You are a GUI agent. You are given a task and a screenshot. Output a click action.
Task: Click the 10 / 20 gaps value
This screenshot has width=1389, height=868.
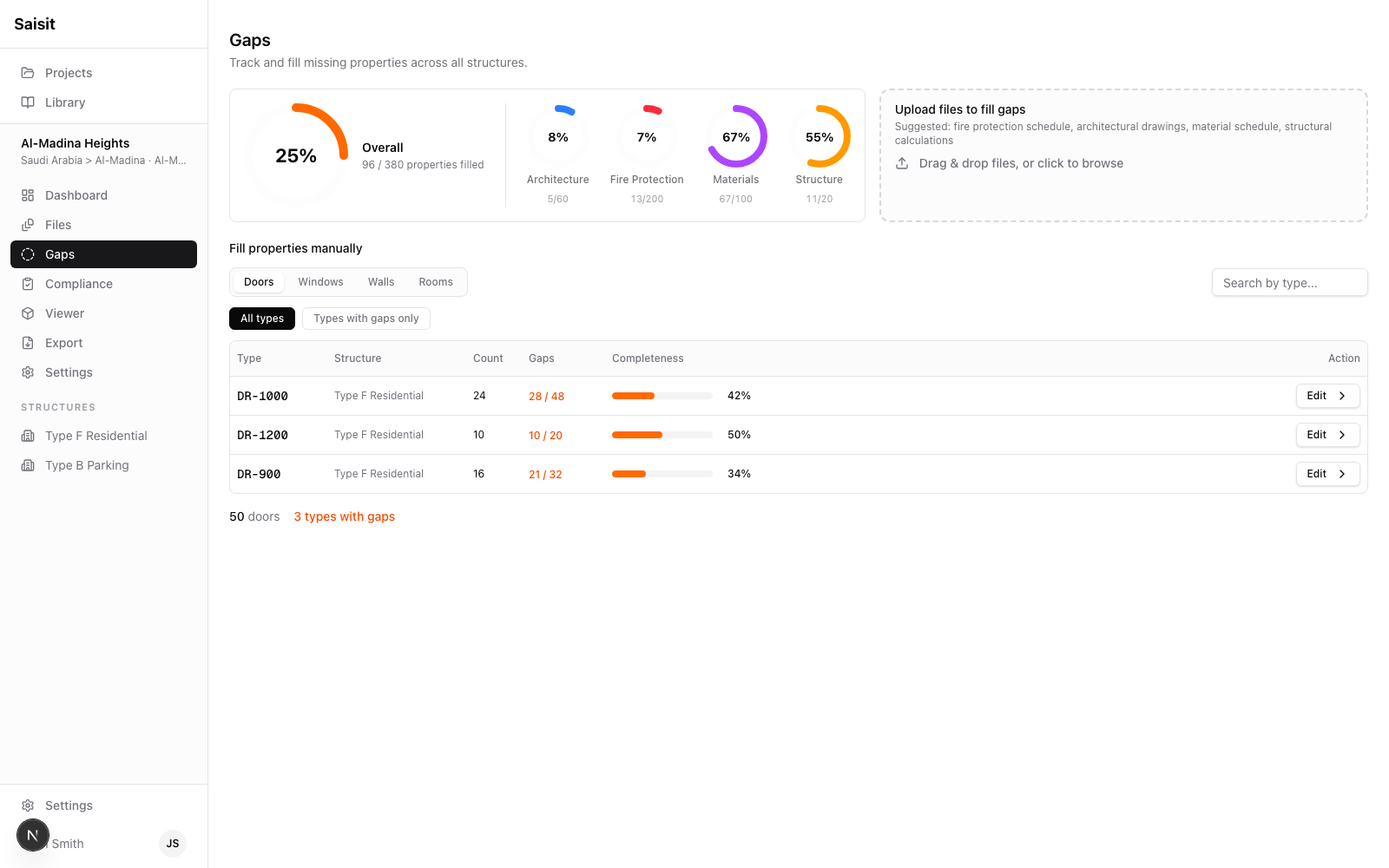tap(545, 436)
